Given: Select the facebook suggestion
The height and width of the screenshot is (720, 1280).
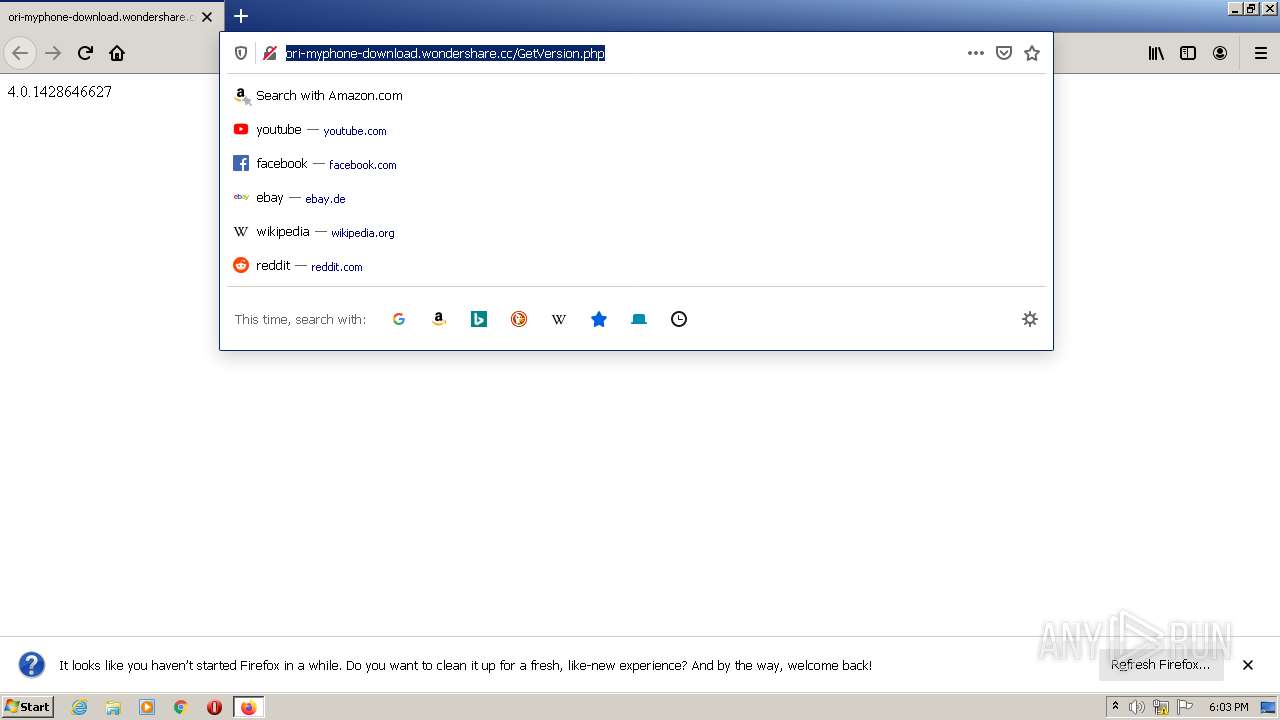Looking at the screenshot, I should point(636,164).
